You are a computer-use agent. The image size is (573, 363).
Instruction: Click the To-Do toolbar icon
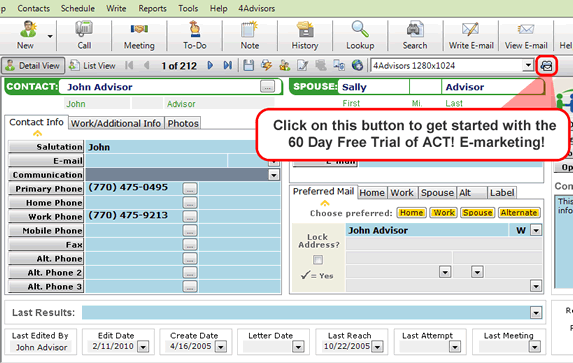click(195, 29)
